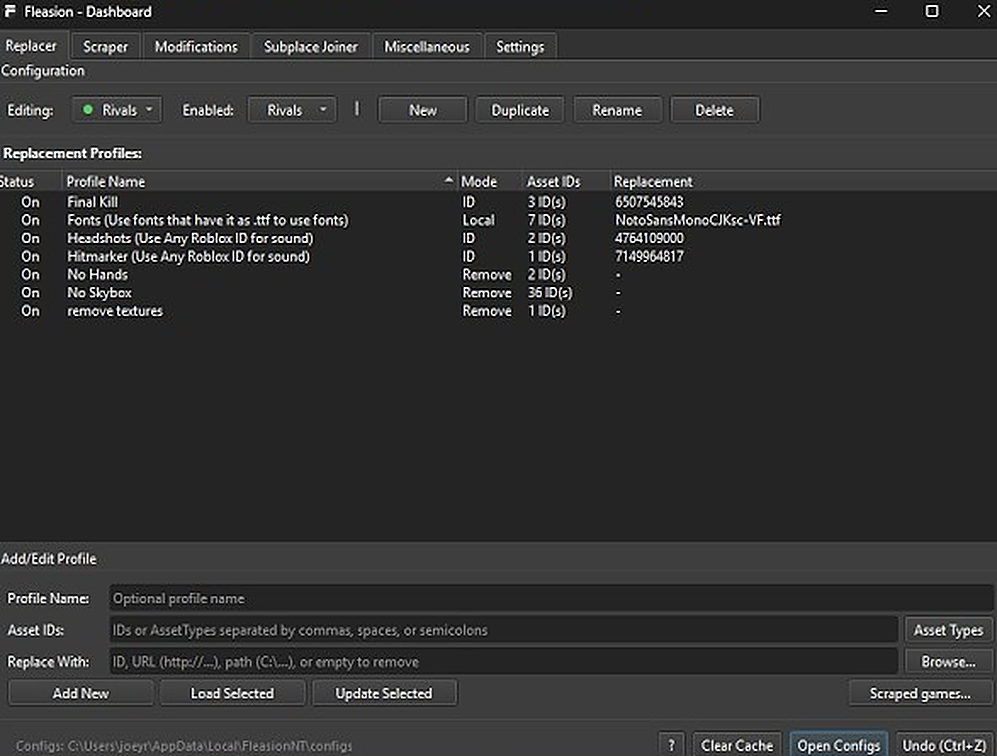
Task: Click Load Selected
Action: click(x=232, y=693)
